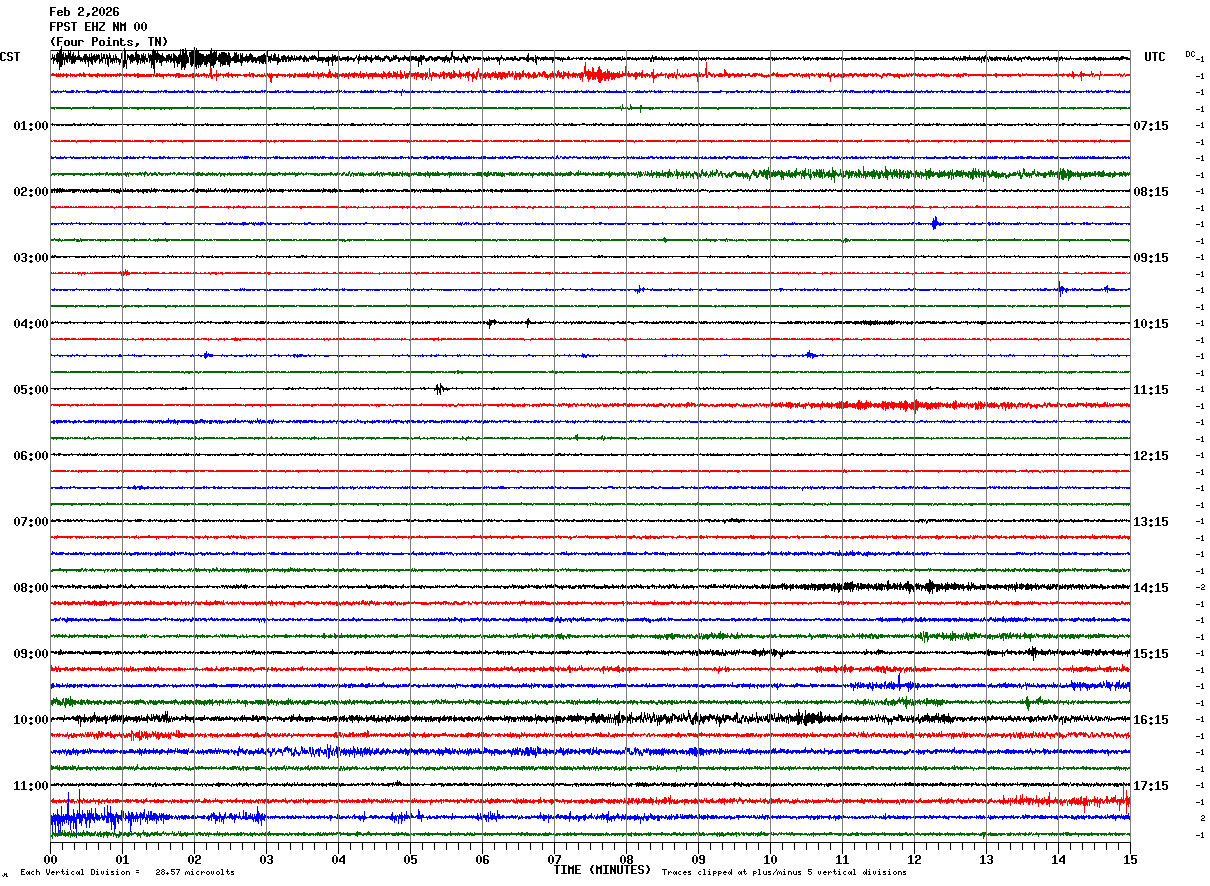Select the FPST EHZ NM 00 station label
The height and width of the screenshot is (886, 1210).
[98, 27]
